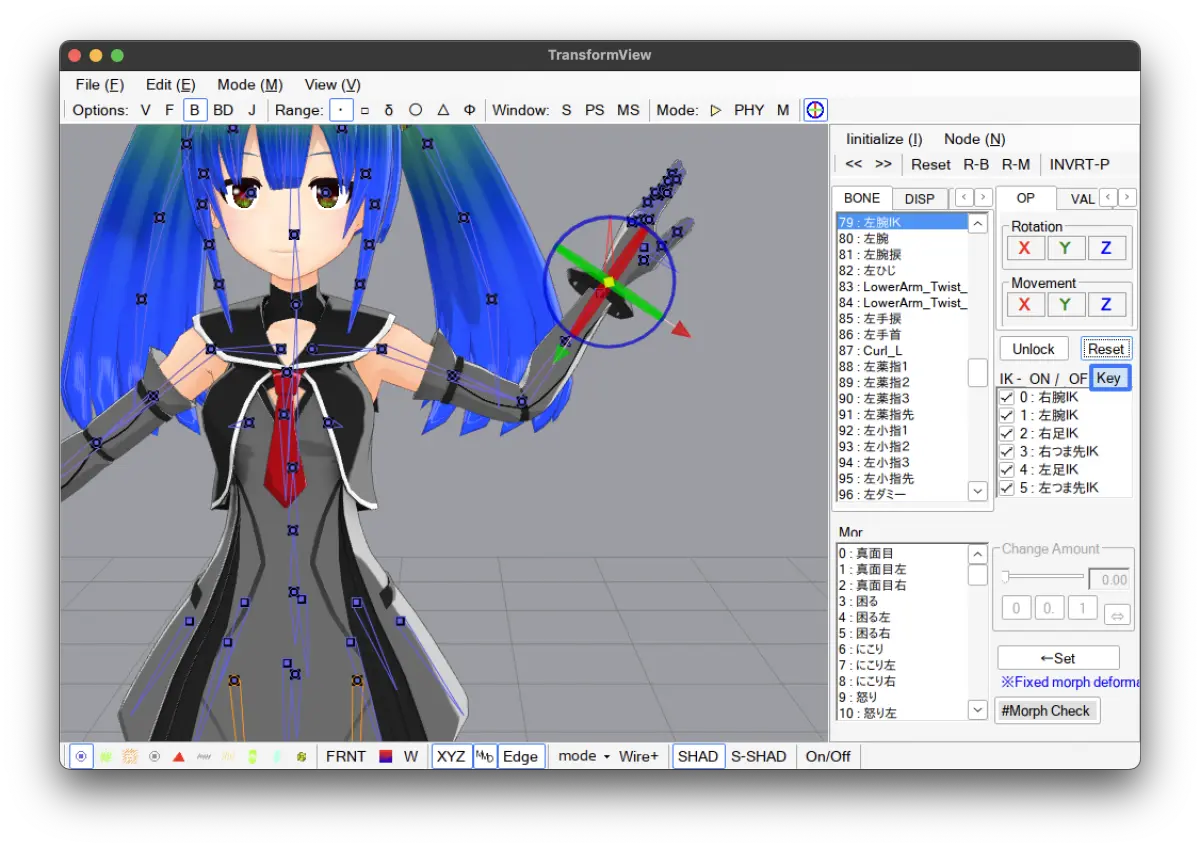Click the green capsule icon in bottom toolbar
This screenshot has height=848, width=1200.
252,756
